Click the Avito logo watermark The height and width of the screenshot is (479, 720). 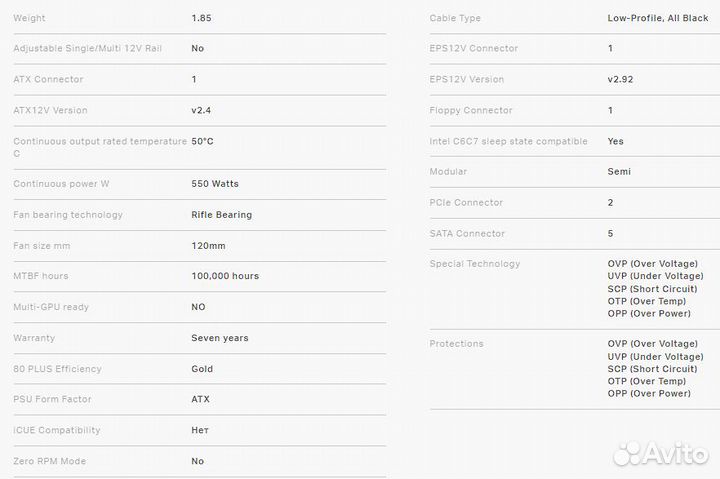[660, 454]
